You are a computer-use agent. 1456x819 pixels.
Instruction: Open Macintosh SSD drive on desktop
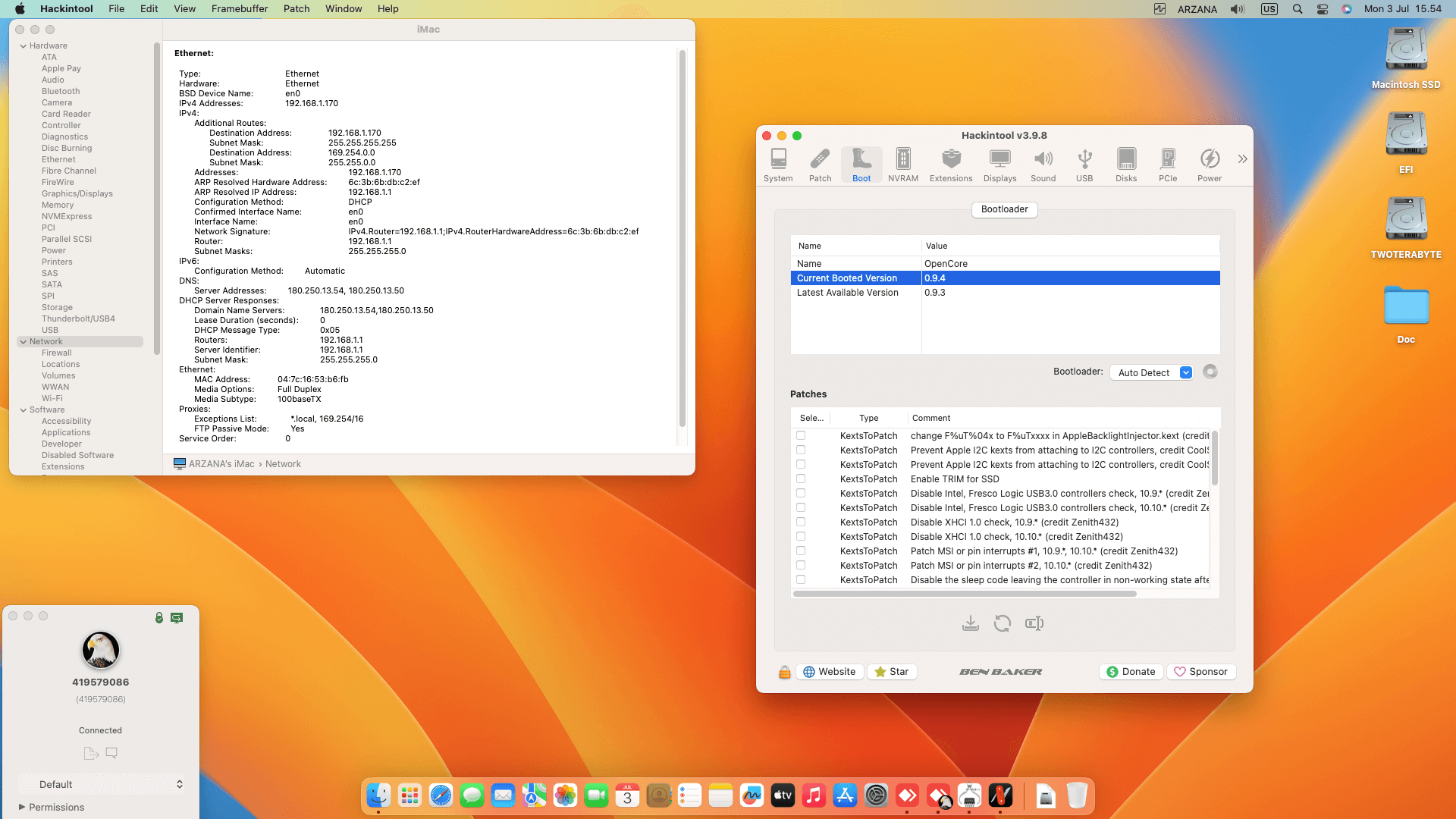click(1406, 58)
